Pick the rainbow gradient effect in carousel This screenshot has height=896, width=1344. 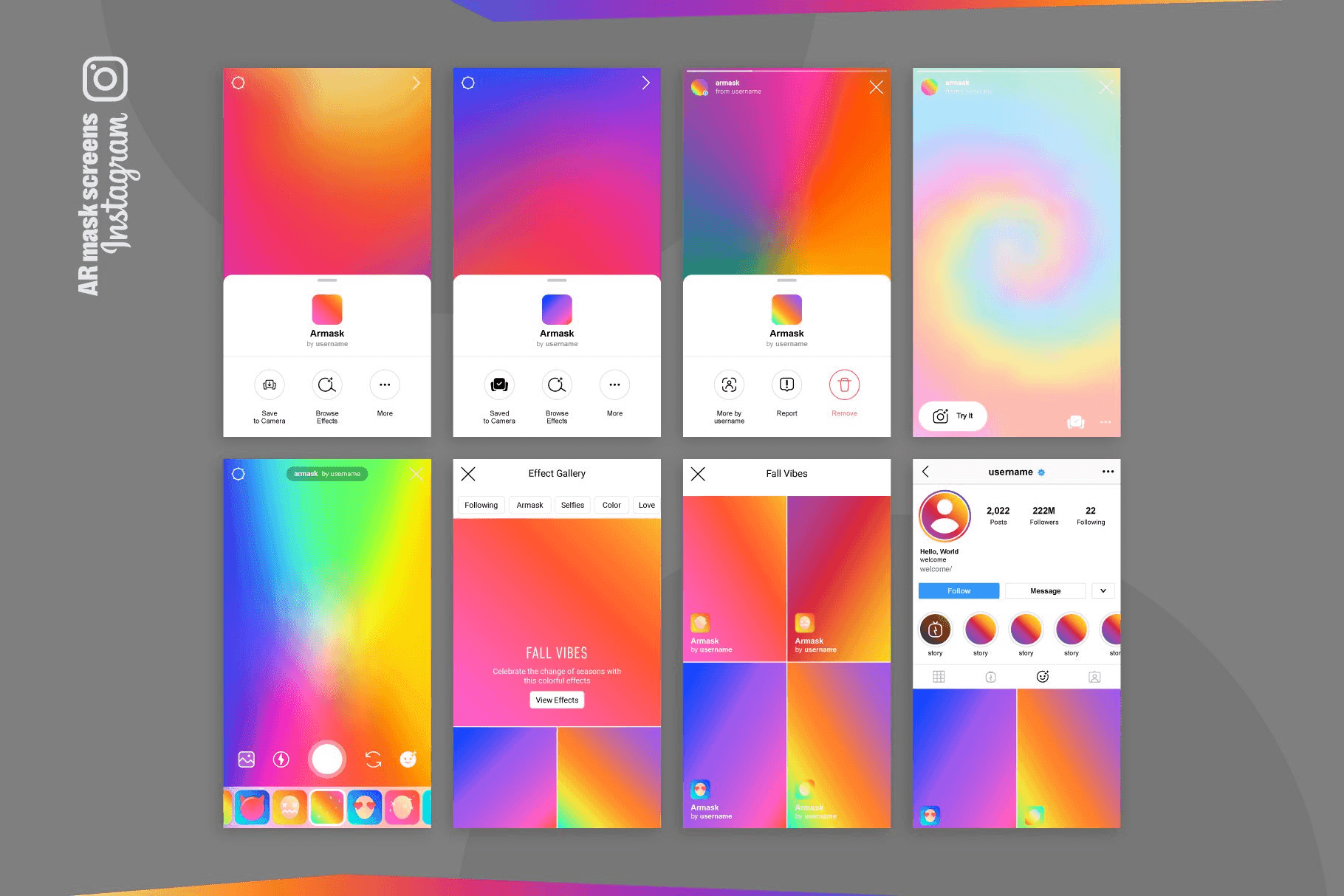(327, 807)
